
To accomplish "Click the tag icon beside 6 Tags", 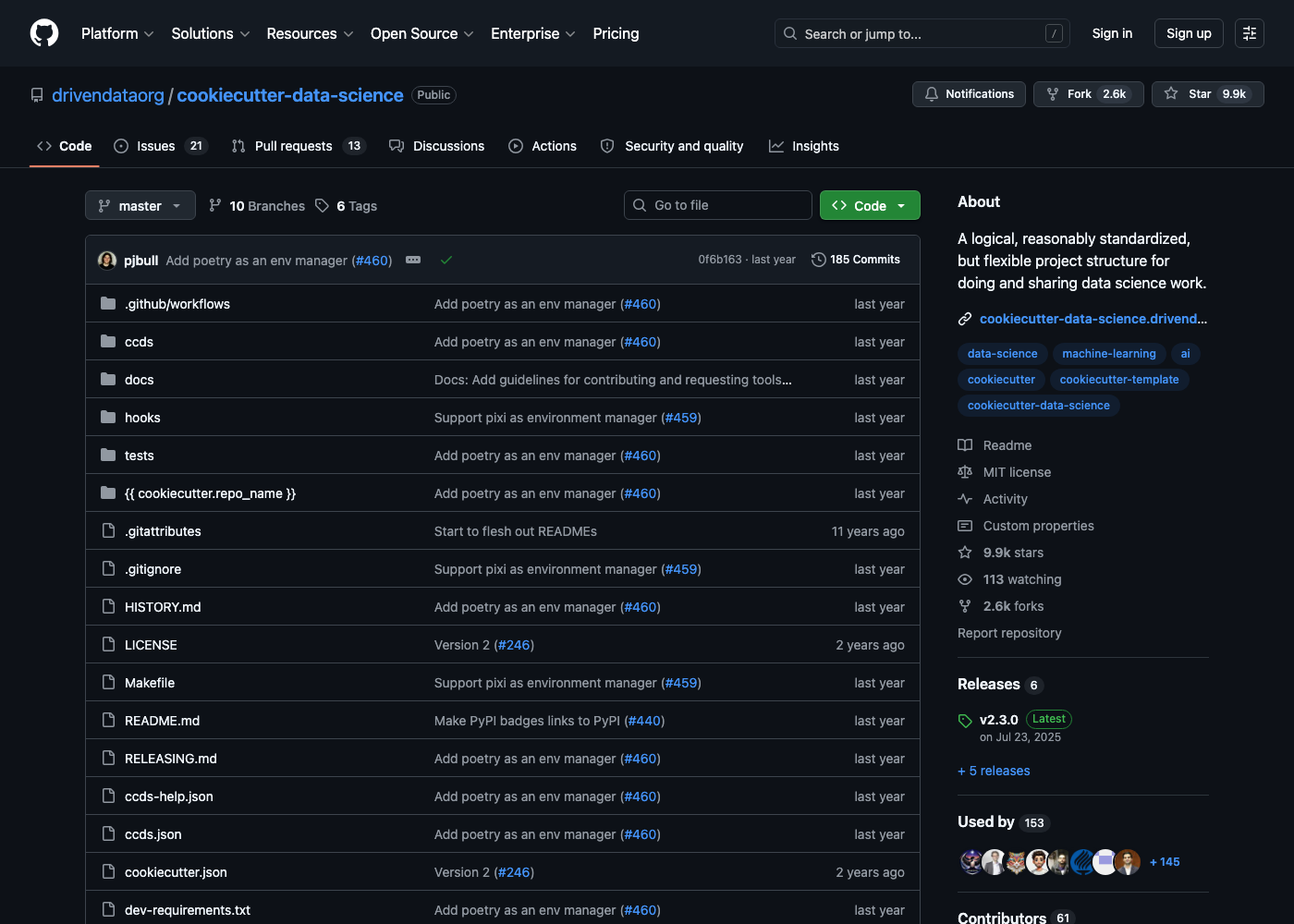I will [x=322, y=205].
